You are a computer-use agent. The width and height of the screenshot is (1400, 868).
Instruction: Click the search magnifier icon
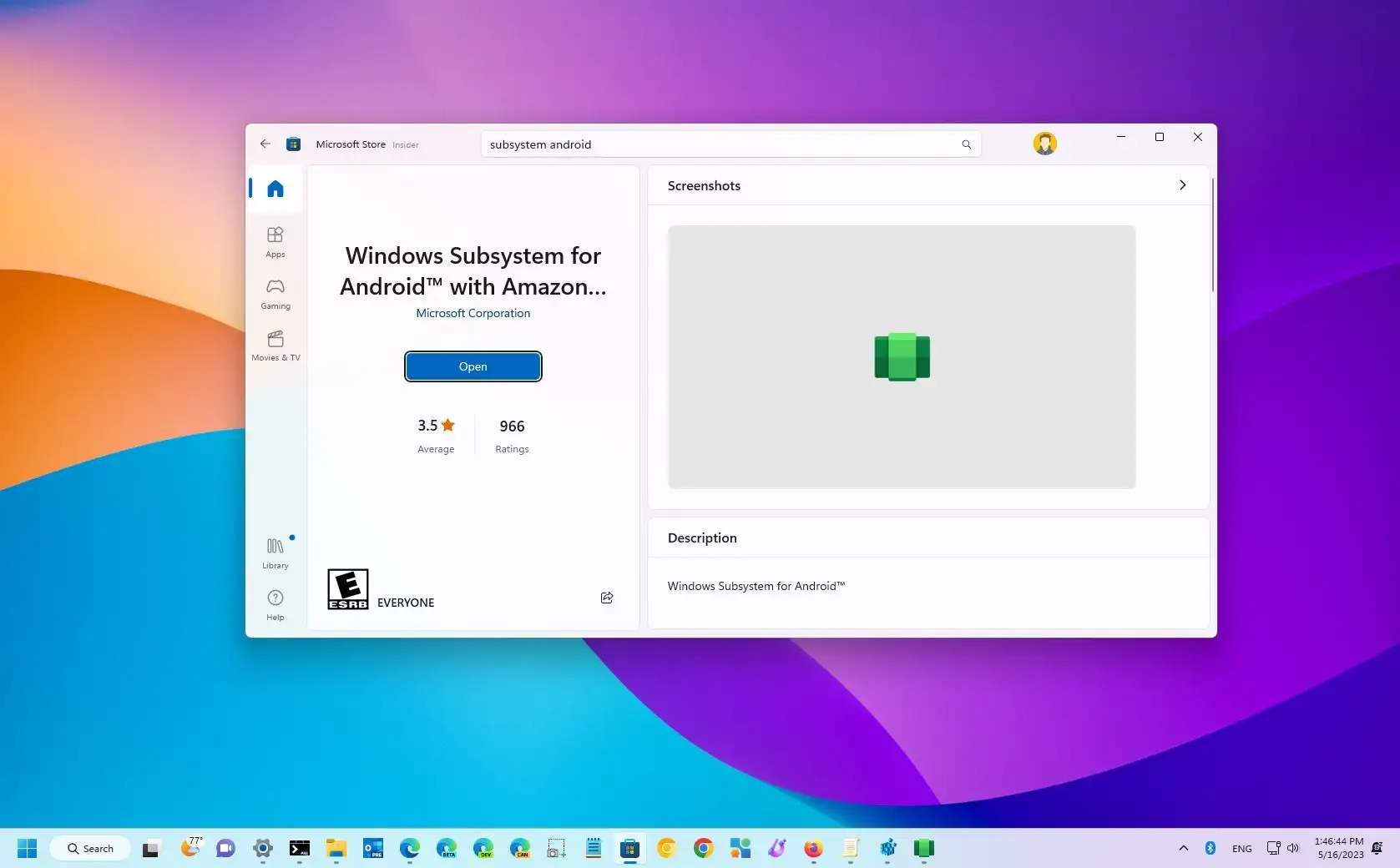click(x=966, y=144)
